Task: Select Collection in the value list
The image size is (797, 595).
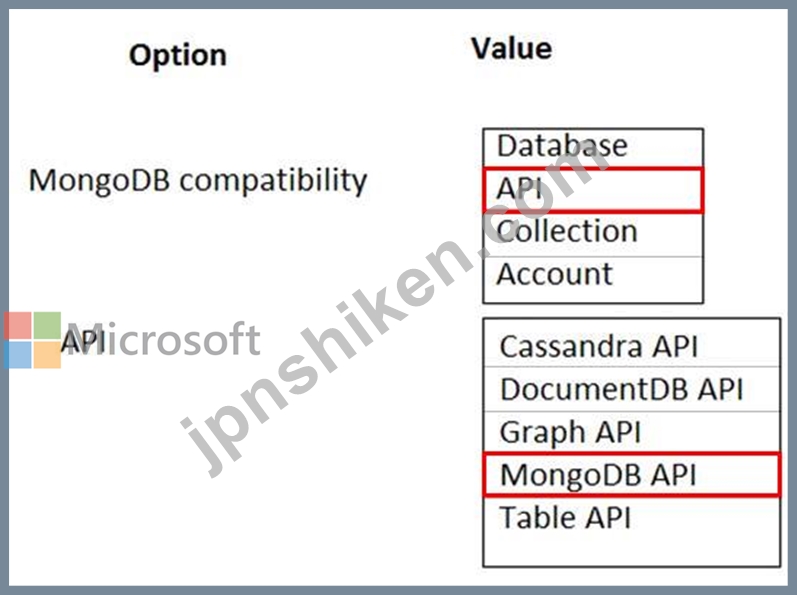Action: click(x=593, y=234)
